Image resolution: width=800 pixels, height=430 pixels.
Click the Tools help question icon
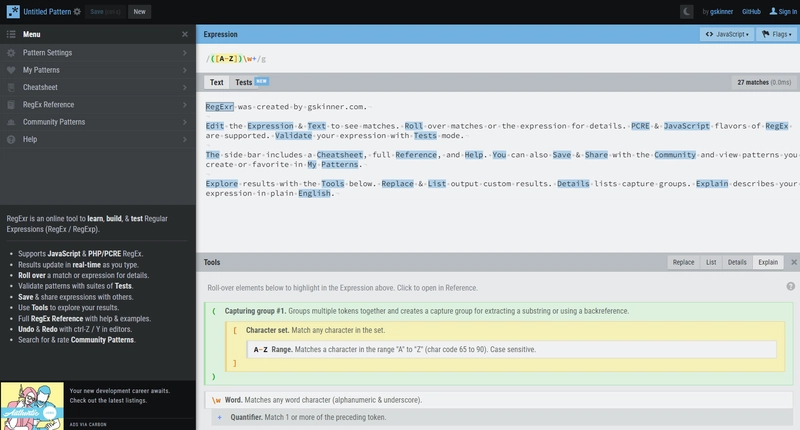pos(790,287)
